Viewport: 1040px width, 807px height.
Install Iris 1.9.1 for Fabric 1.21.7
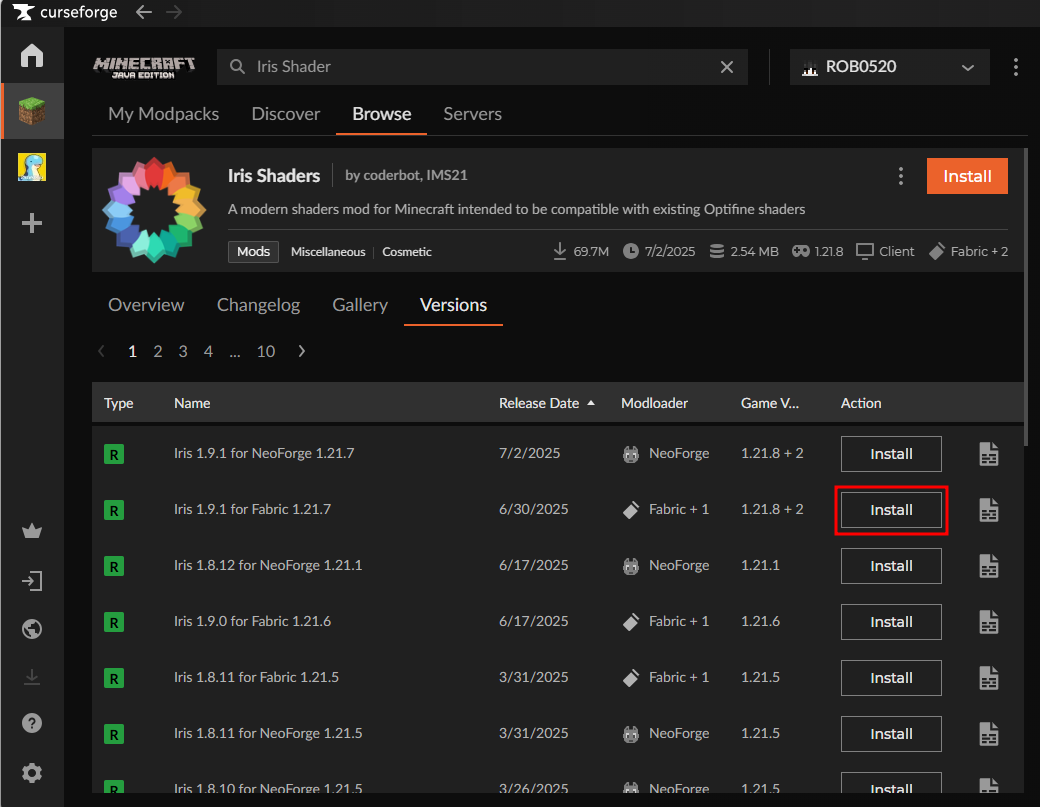[891, 510]
